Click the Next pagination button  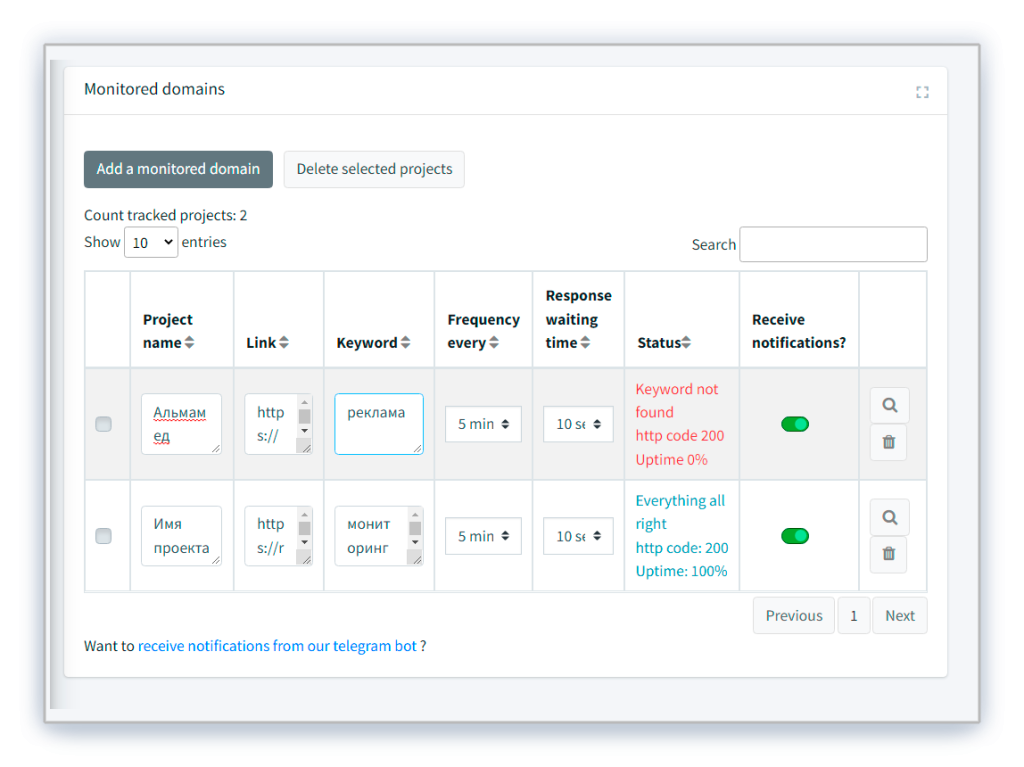click(x=899, y=616)
